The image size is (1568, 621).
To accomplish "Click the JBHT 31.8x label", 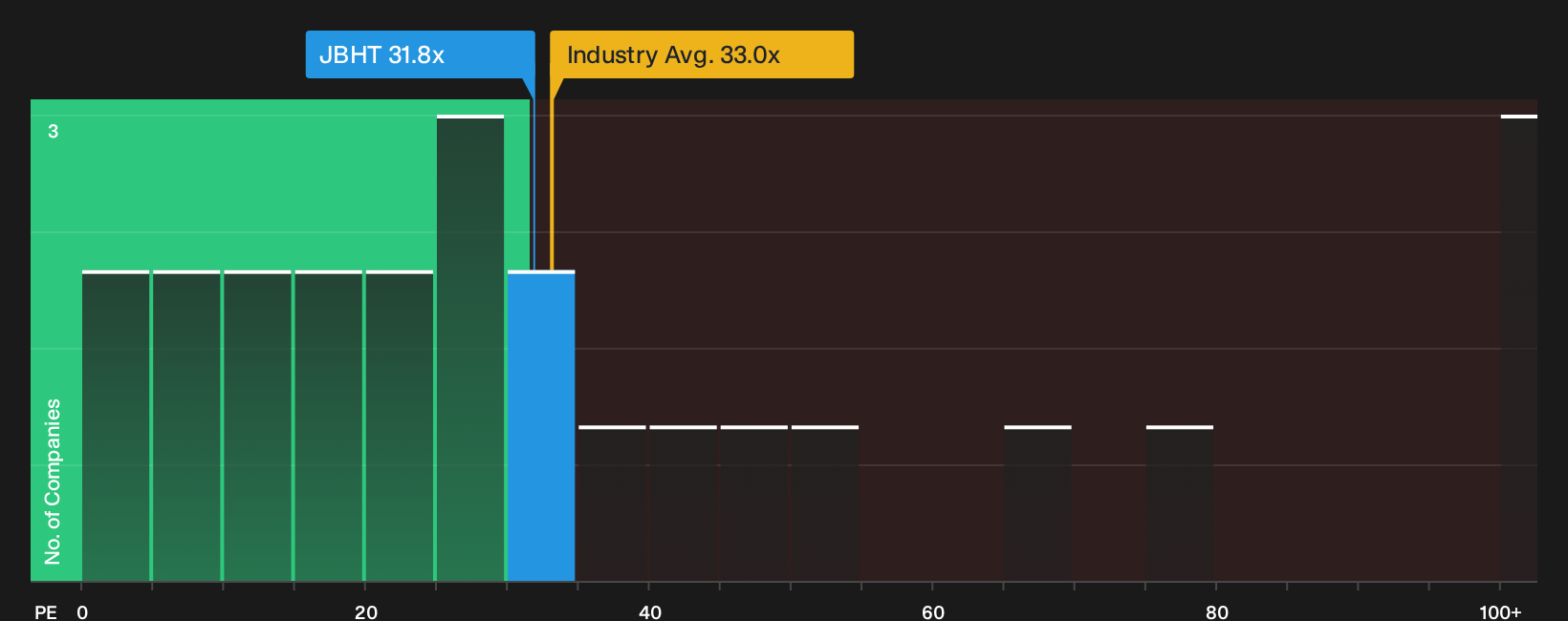I will click(420, 54).
